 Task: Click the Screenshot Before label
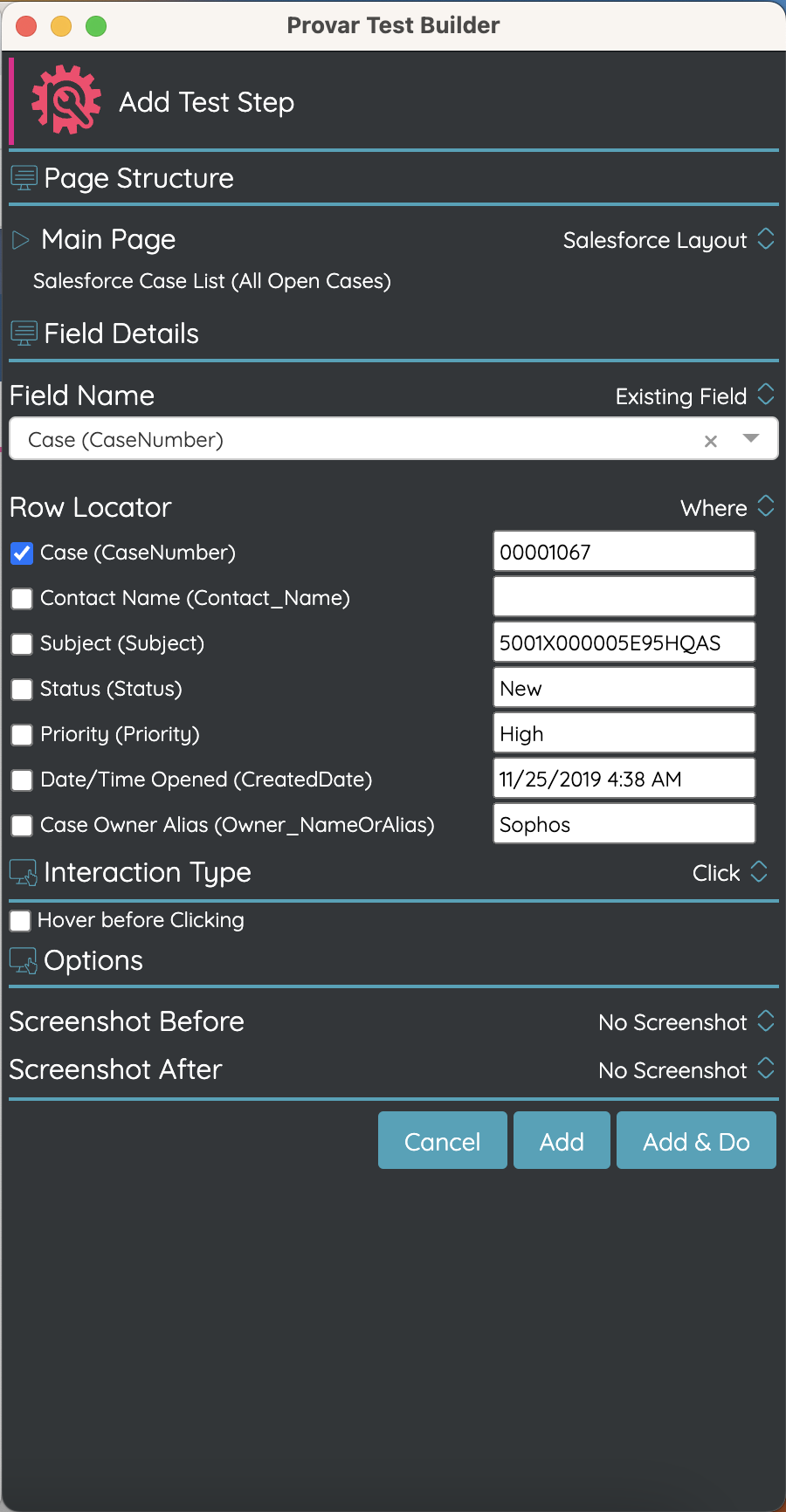(x=127, y=1021)
